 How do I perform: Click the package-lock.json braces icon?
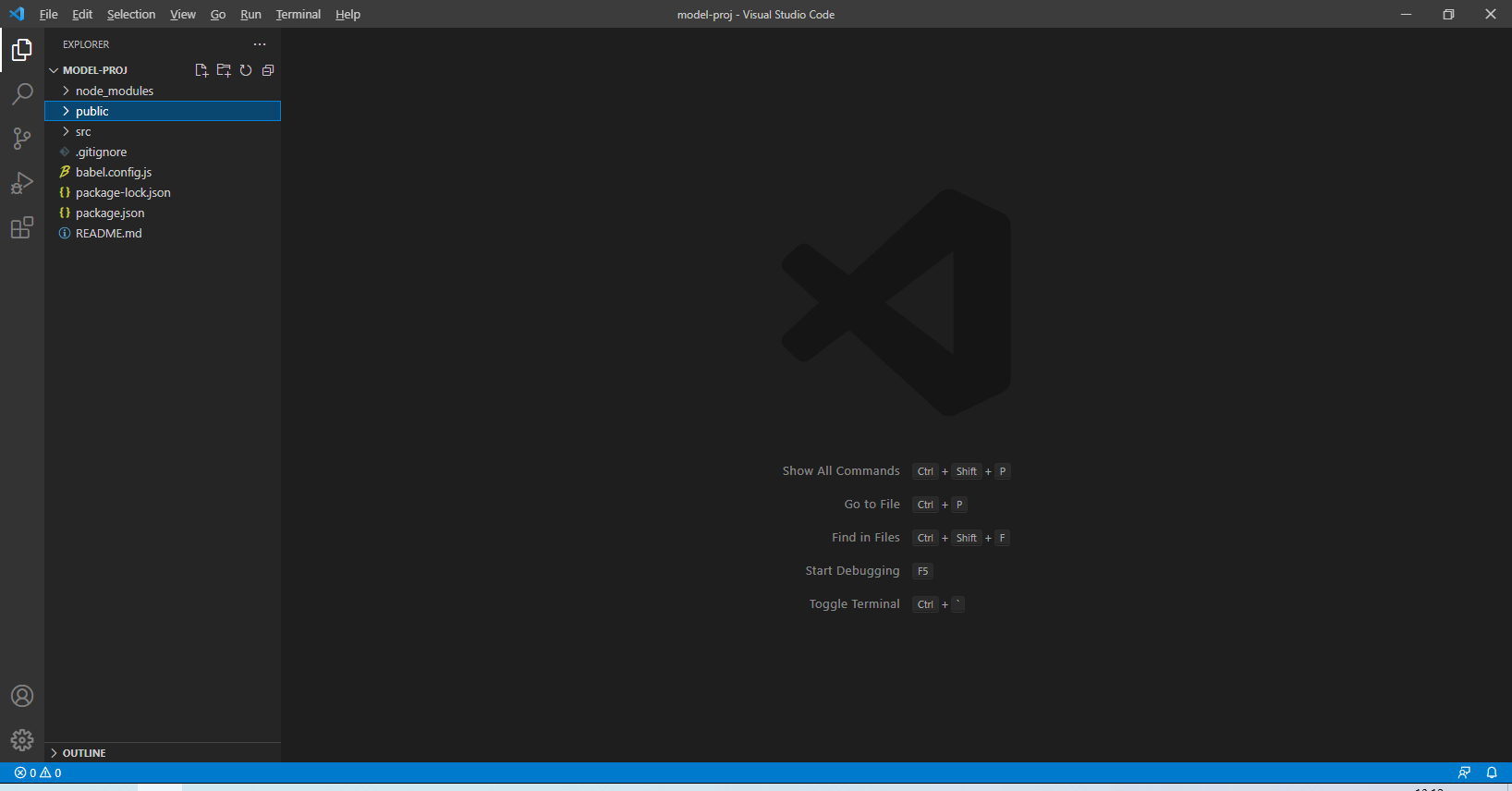[65, 192]
